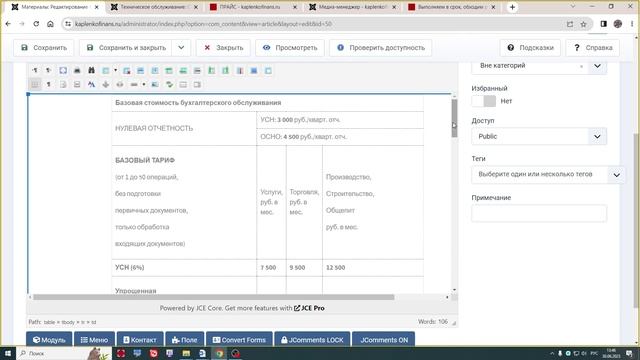This screenshot has width=640, height=360.
Task: Click 'Проверить доступность' button
Action: [x=380, y=48]
